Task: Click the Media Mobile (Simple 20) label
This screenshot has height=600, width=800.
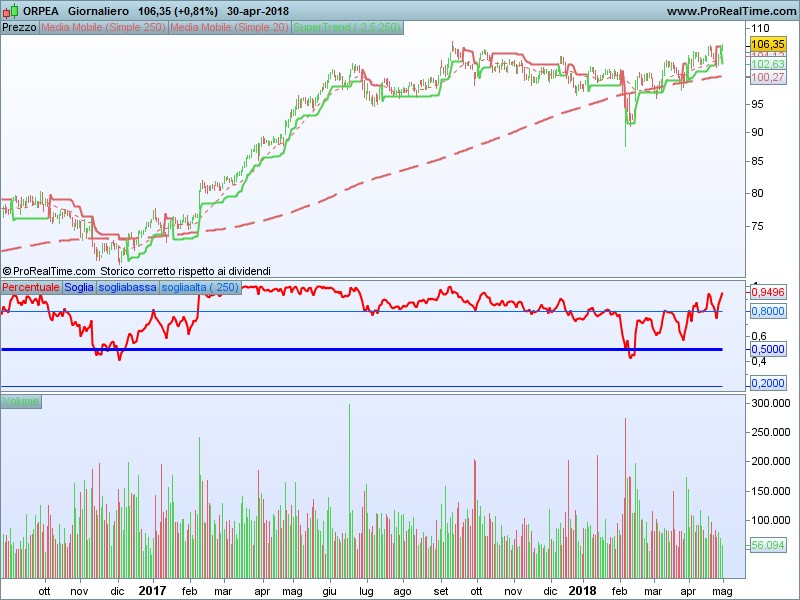Action: pyautogui.click(x=229, y=27)
